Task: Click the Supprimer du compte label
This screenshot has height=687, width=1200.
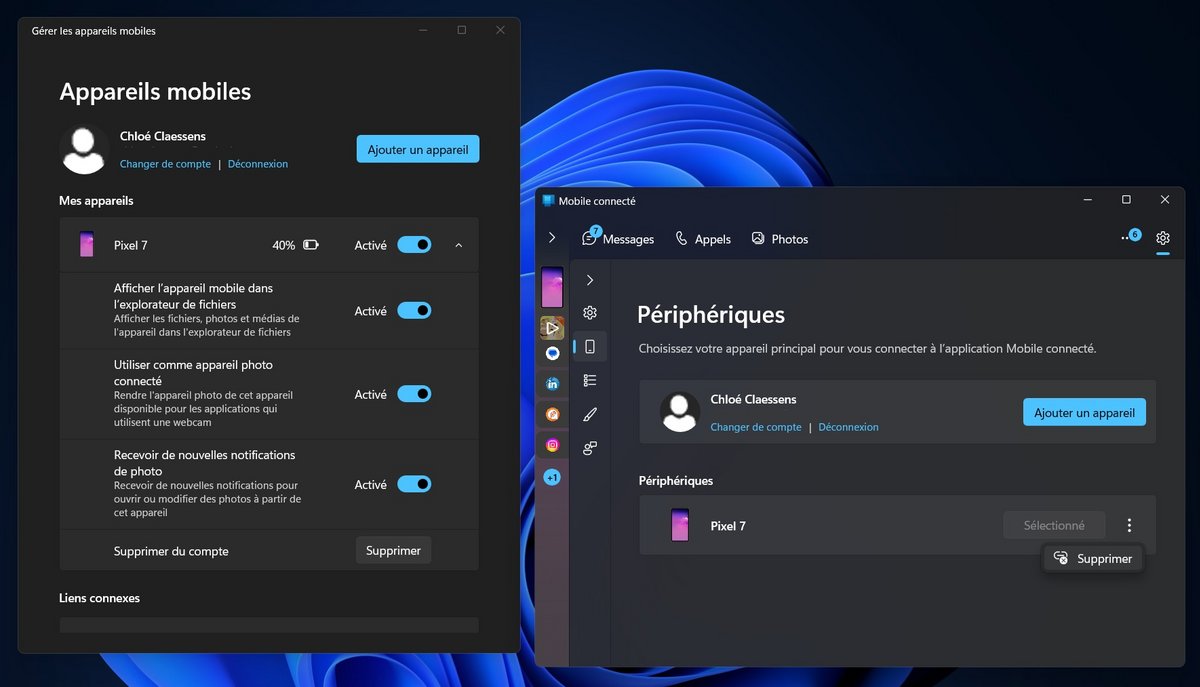Action: click(171, 551)
